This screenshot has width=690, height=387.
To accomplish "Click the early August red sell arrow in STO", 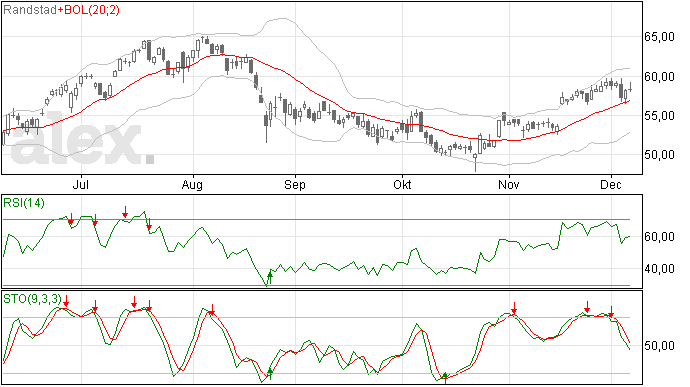I will [x=212, y=310].
